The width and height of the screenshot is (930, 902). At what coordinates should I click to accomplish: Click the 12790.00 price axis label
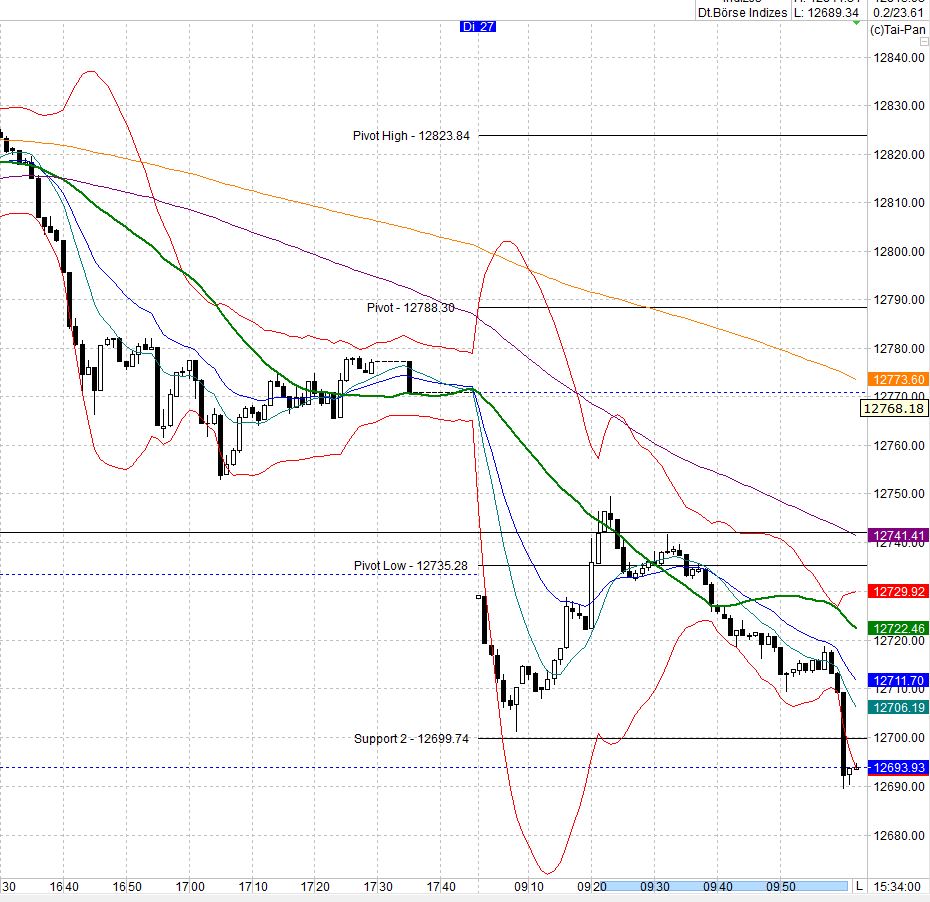tap(899, 299)
